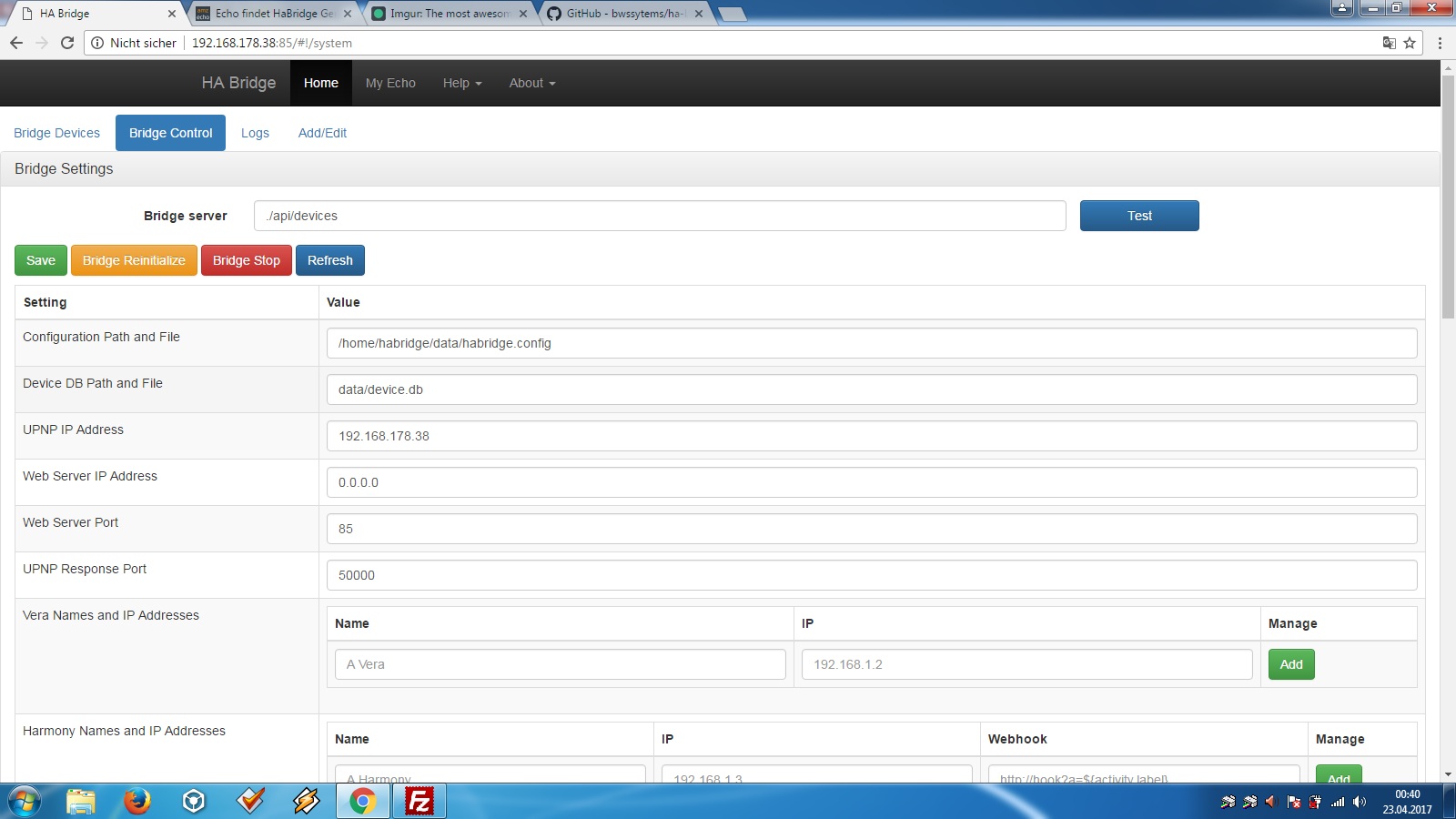
Task: Edit the Web Server IP Address field
Action: [872, 482]
